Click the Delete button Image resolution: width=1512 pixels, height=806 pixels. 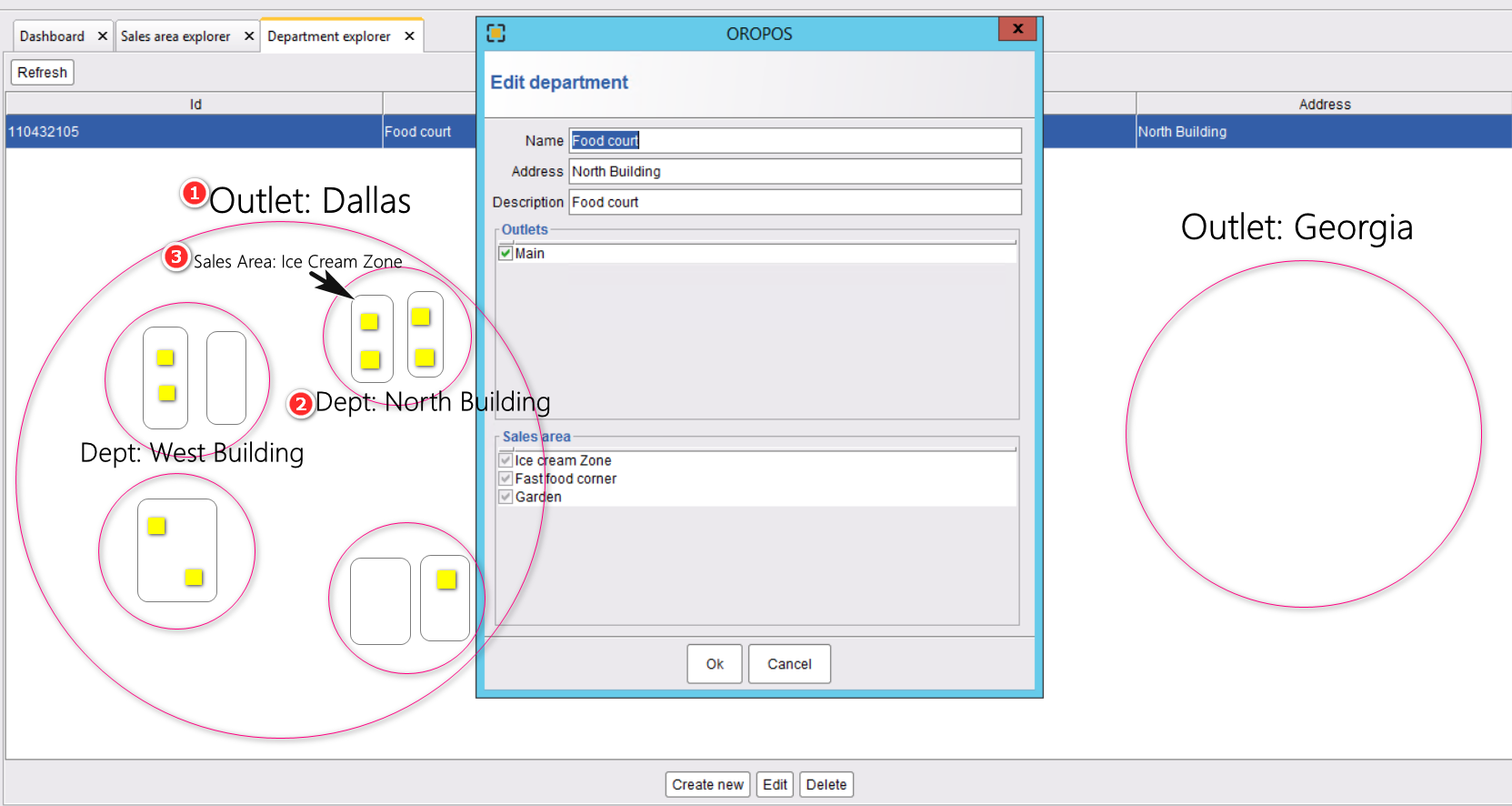pyautogui.click(x=826, y=784)
